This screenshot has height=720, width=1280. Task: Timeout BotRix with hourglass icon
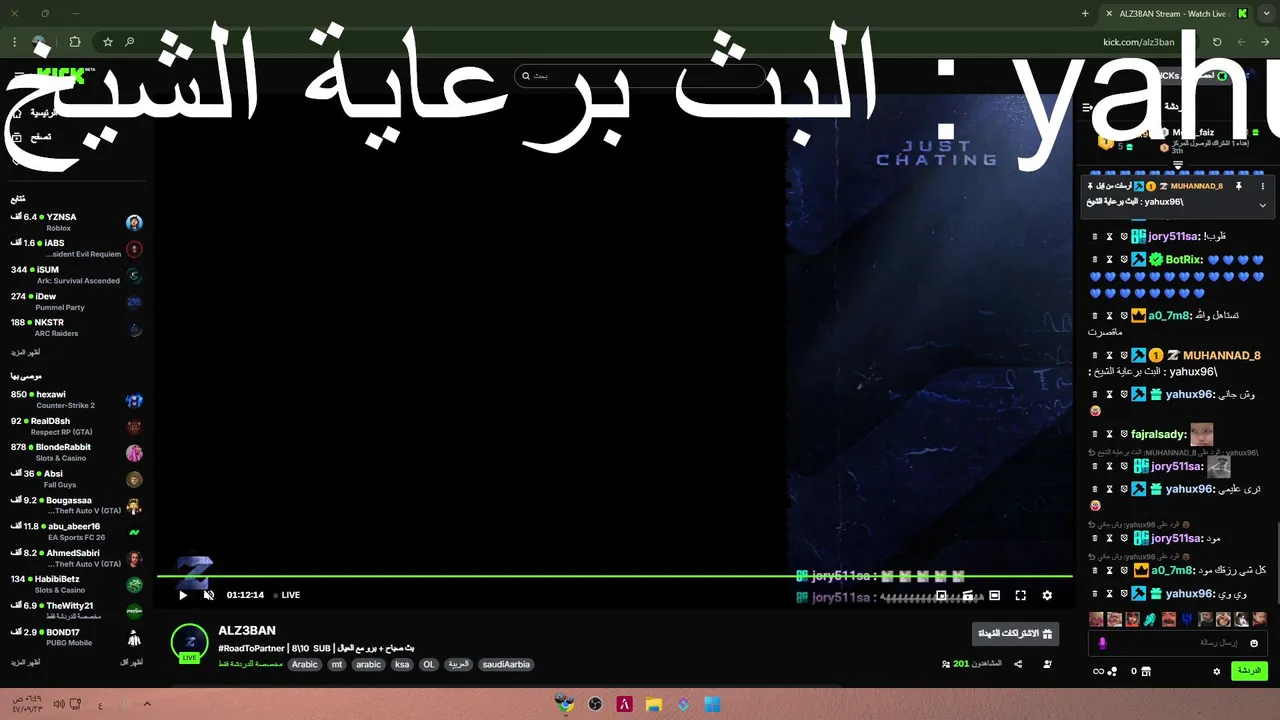(x=1109, y=260)
